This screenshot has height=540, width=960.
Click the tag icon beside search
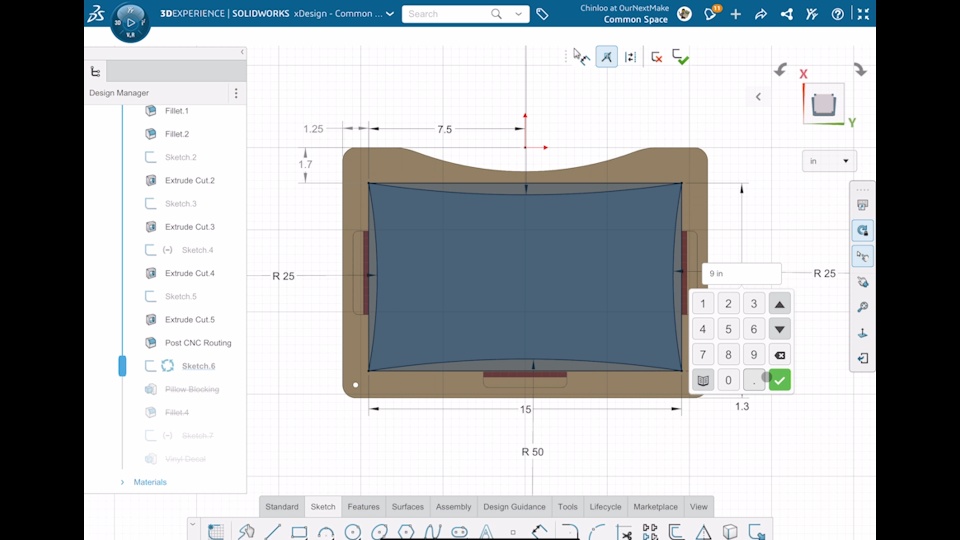point(542,13)
